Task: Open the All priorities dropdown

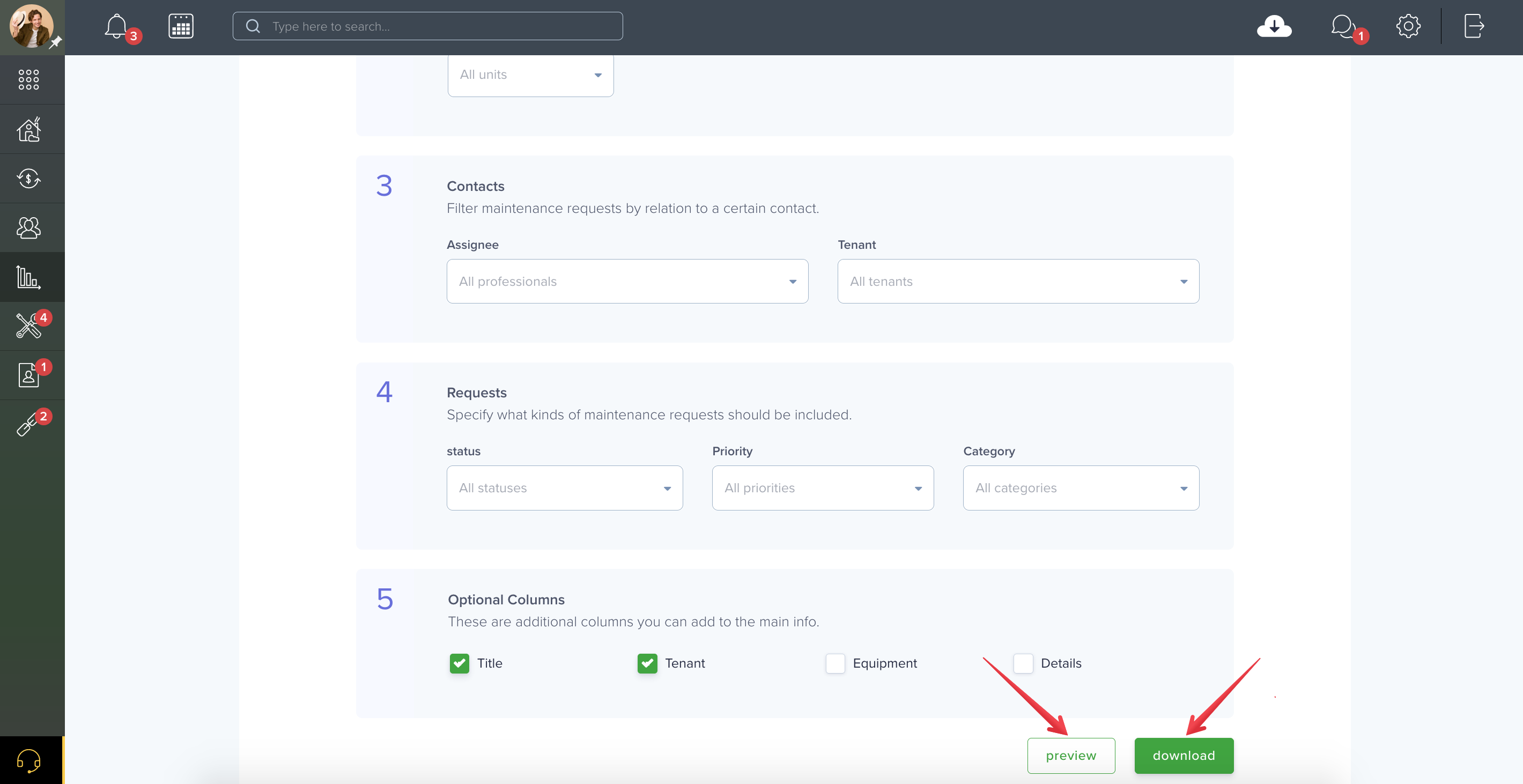Action: click(x=823, y=489)
